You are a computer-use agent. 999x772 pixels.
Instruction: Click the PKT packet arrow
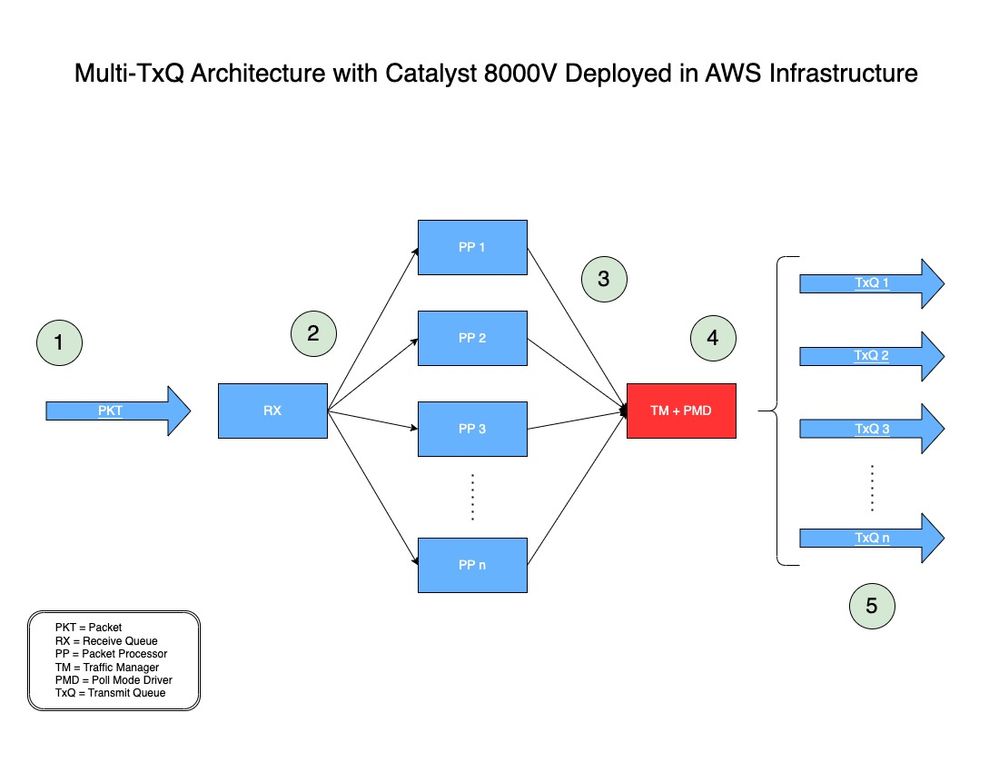click(x=118, y=411)
